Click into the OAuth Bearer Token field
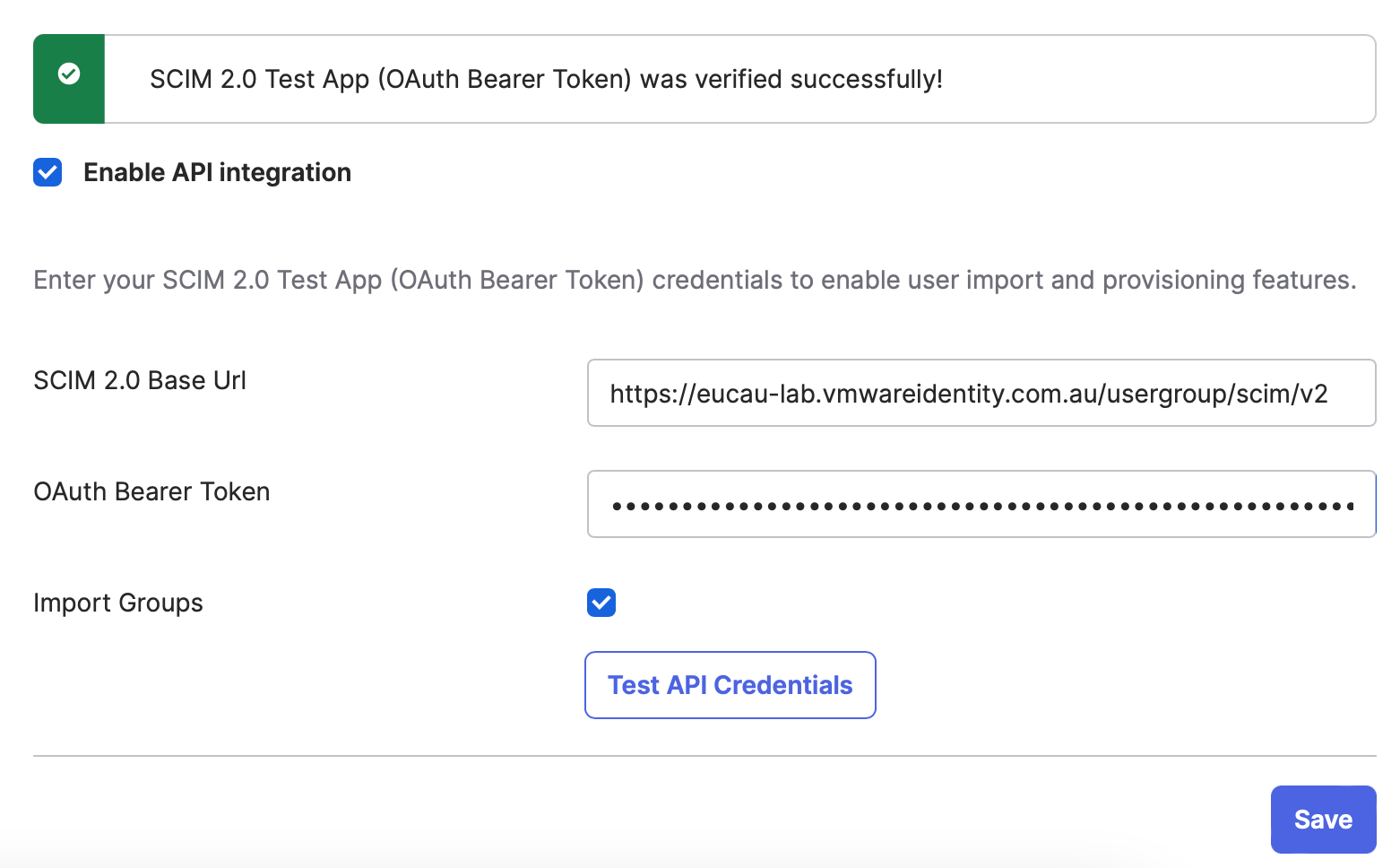Image resolution: width=1400 pixels, height=868 pixels. (x=981, y=504)
